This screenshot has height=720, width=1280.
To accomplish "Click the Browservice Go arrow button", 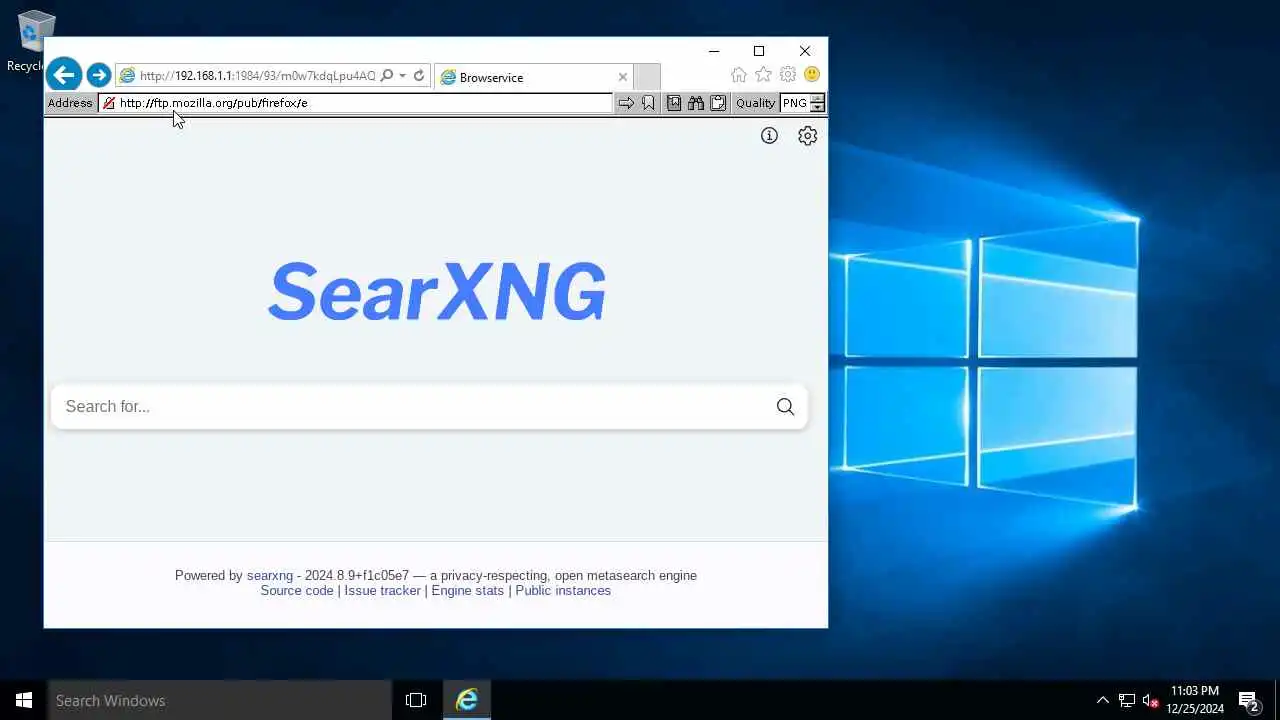I will pyautogui.click(x=626, y=103).
